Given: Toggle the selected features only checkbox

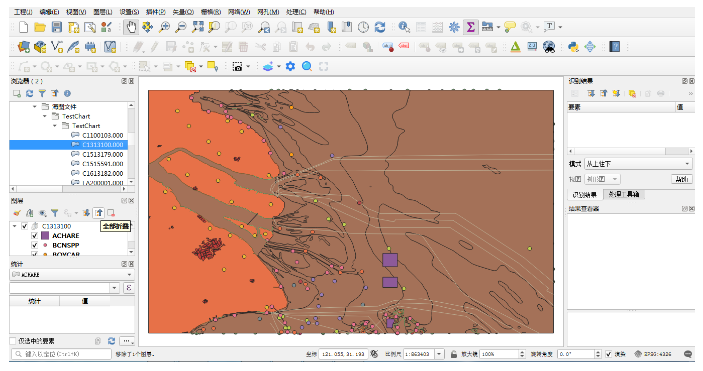Looking at the screenshot, I should (13, 341).
